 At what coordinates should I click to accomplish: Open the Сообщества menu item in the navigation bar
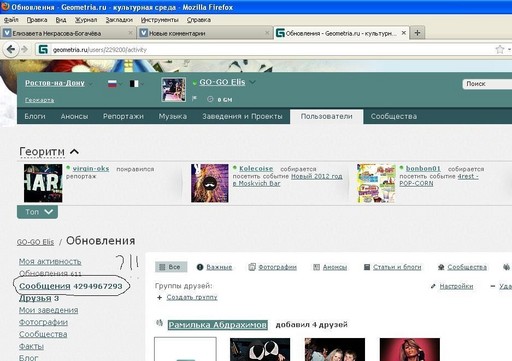394,116
